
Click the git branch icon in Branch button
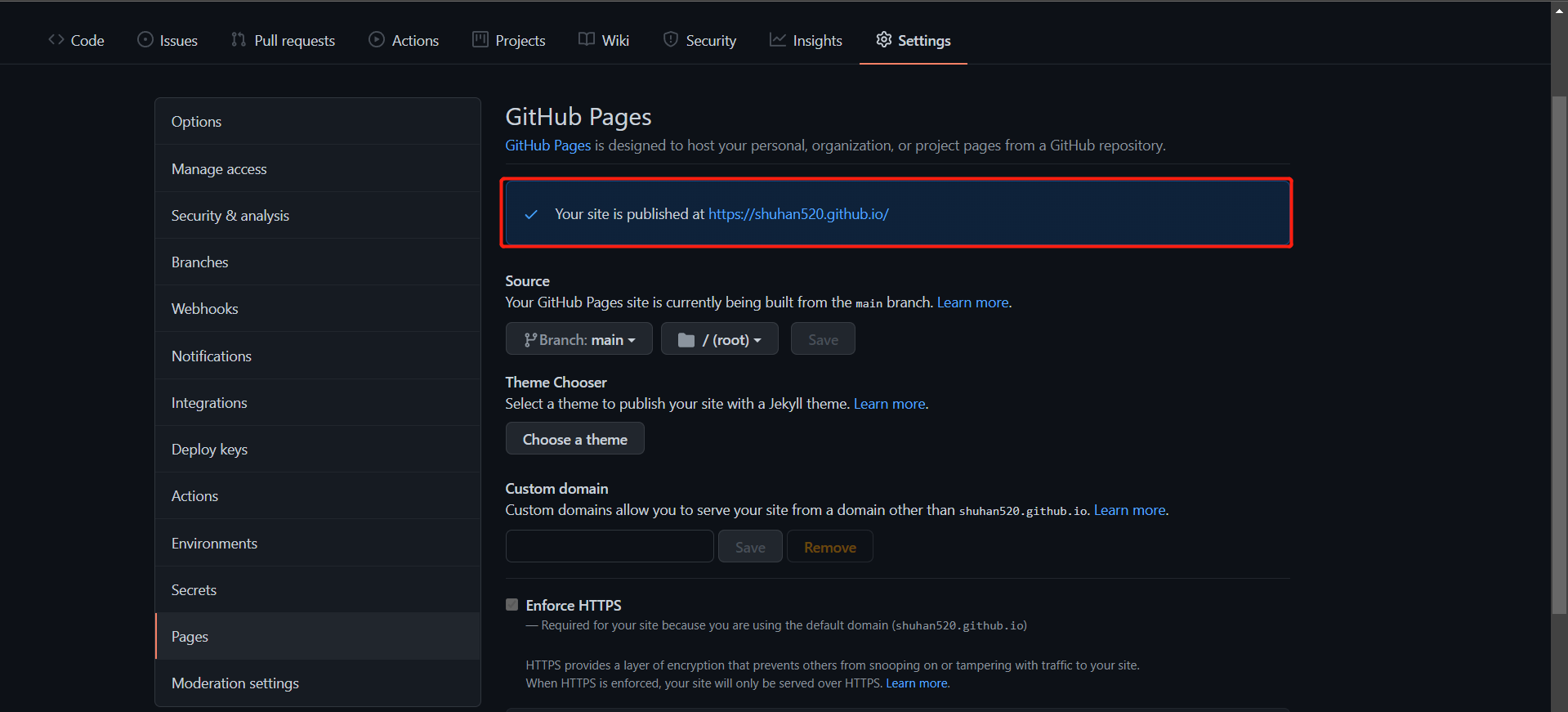(x=530, y=339)
